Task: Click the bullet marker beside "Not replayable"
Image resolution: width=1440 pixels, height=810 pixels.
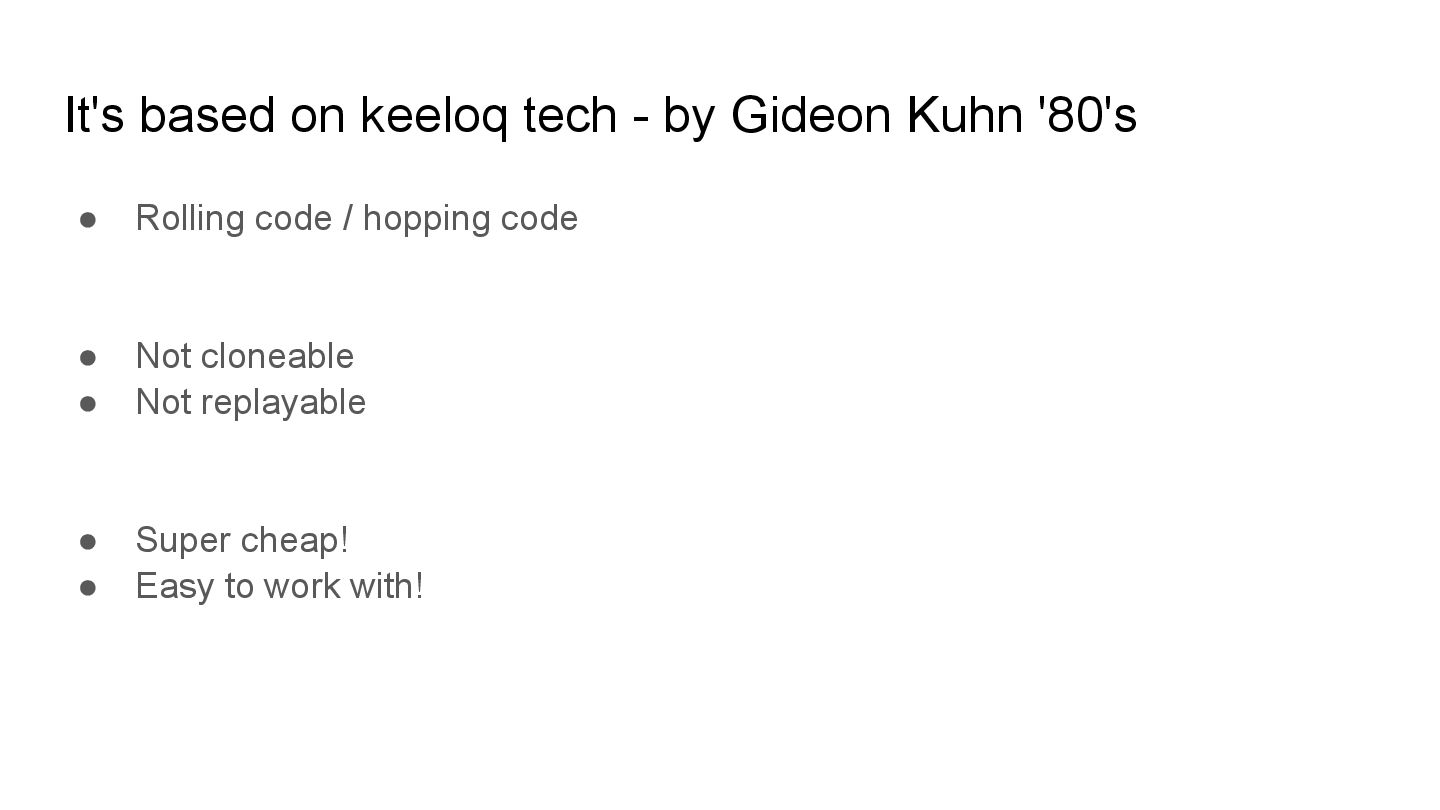Action: [x=88, y=403]
